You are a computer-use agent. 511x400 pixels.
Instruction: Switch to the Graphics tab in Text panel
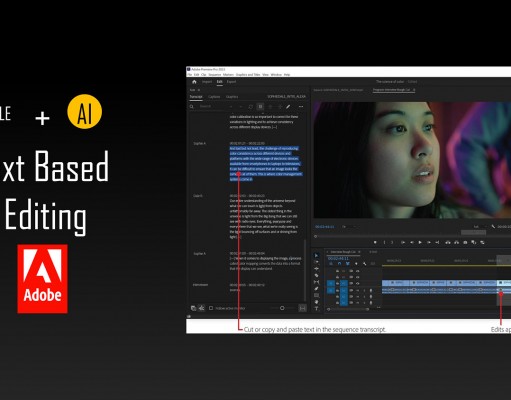(x=232, y=97)
